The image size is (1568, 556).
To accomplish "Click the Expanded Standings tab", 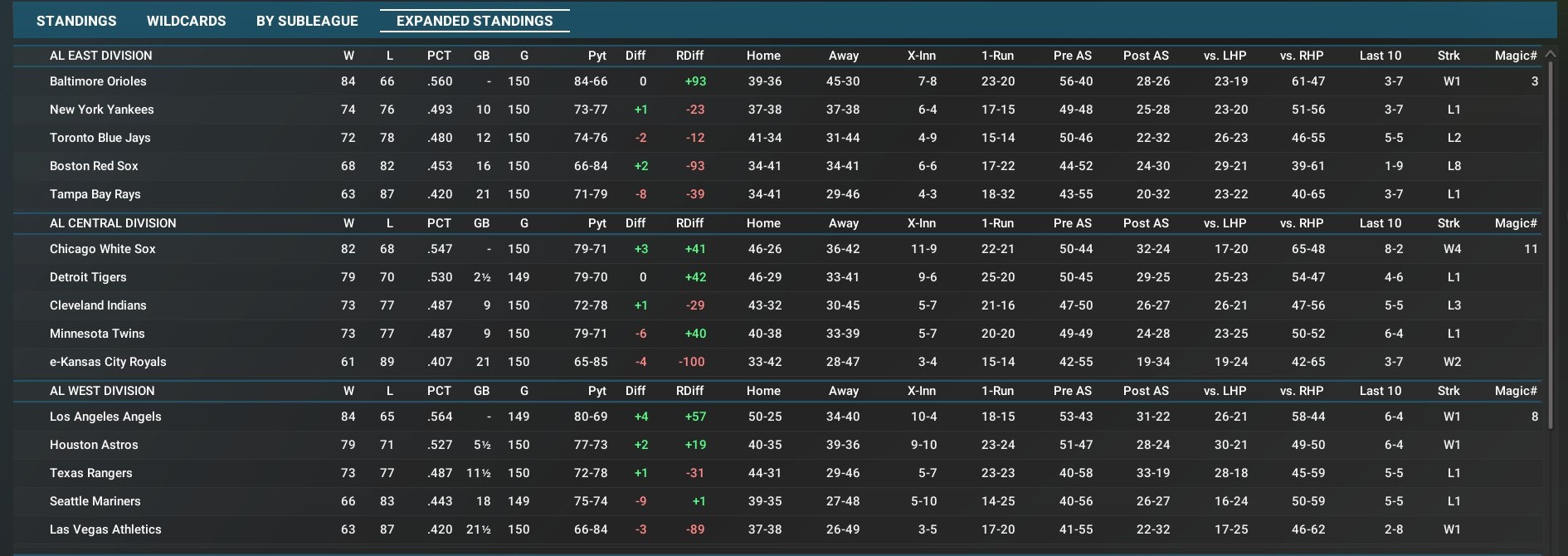I will [475, 21].
